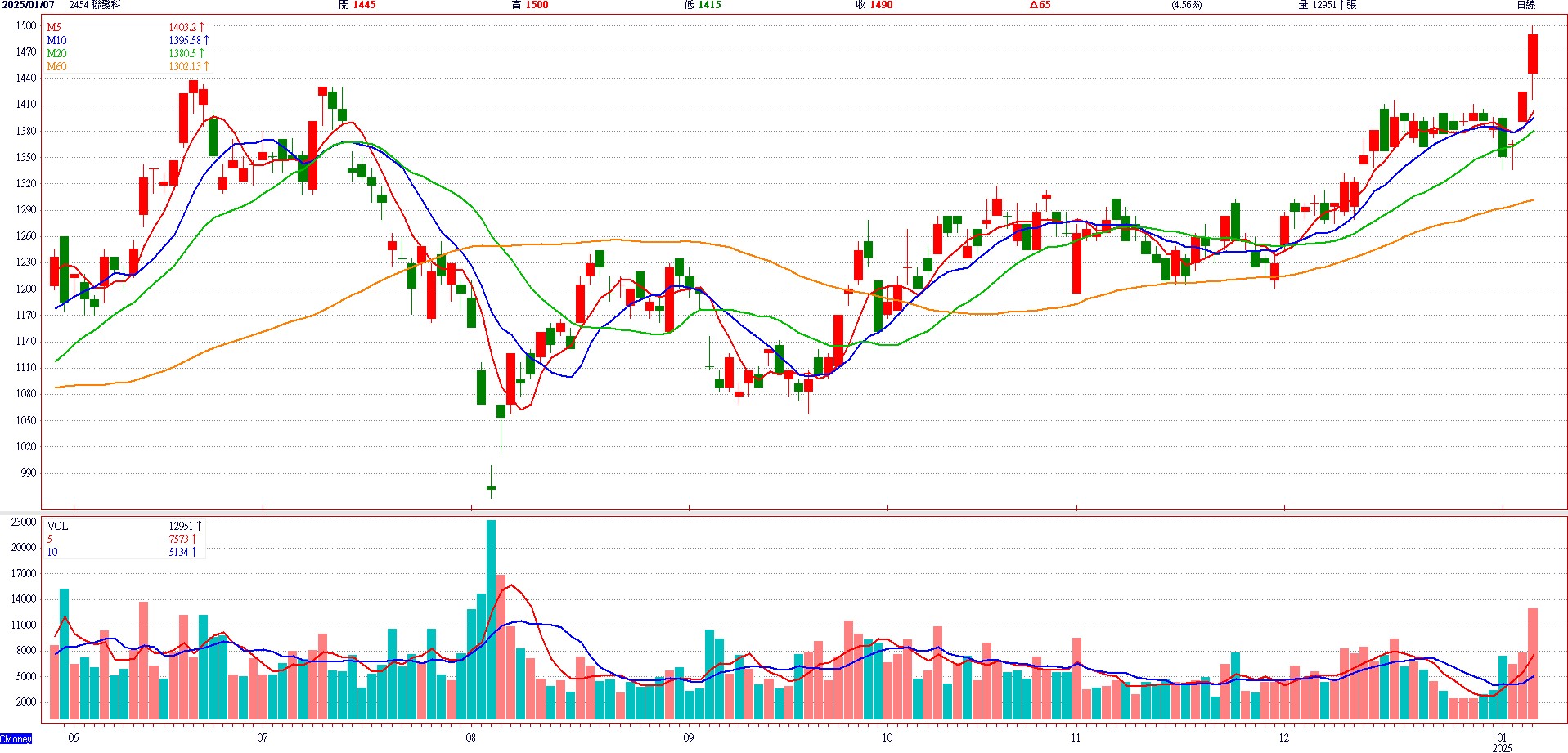Click the tallest volume bar in August

(x=491, y=620)
